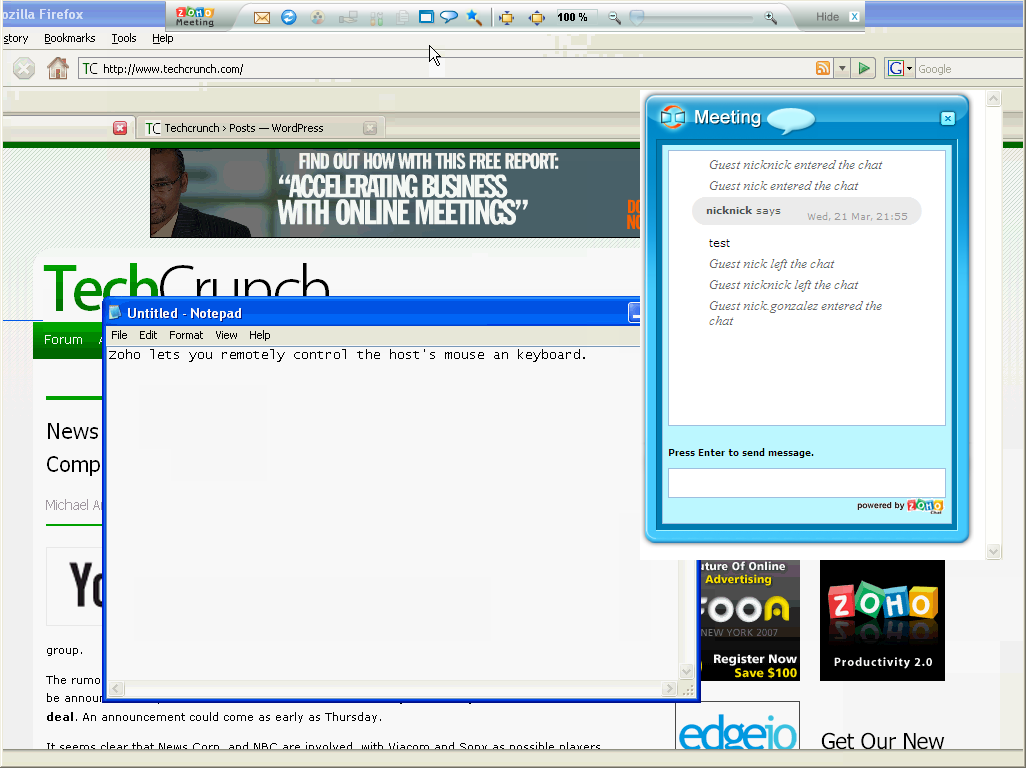This screenshot has width=1026, height=768.
Task: Open Notepad Edit menu
Action: [148, 335]
